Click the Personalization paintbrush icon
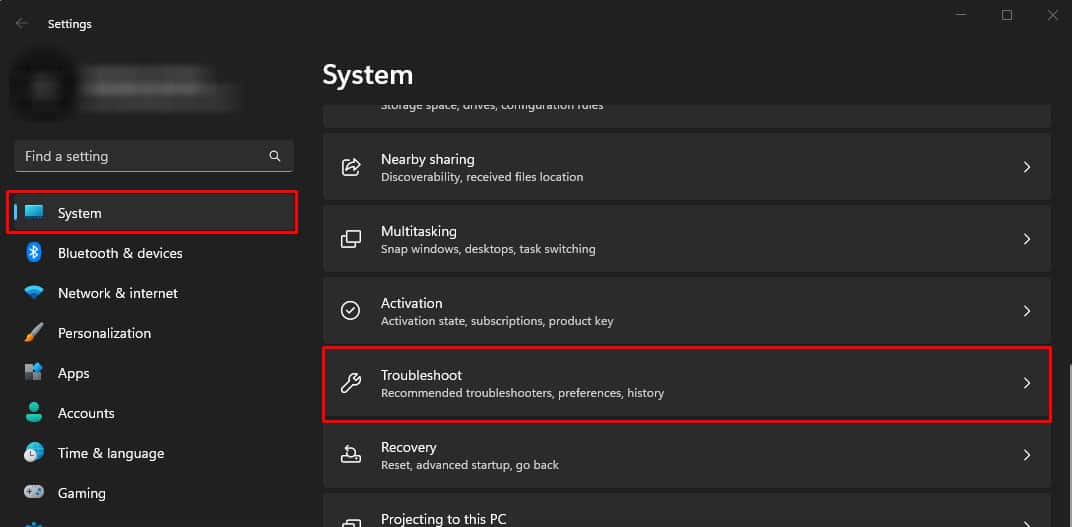 point(34,333)
